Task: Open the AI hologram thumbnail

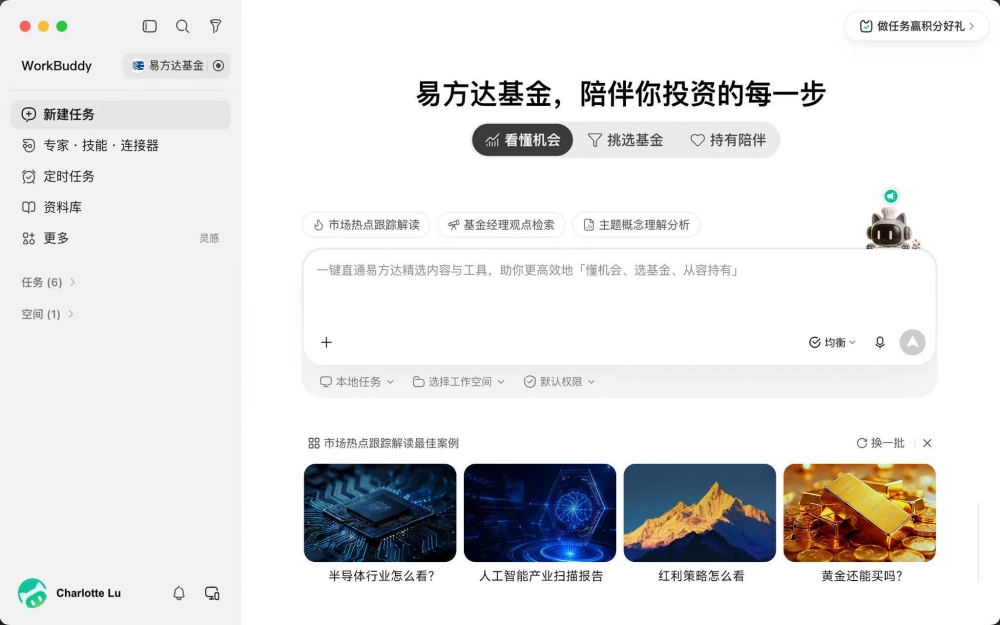Action: click(540, 513)
